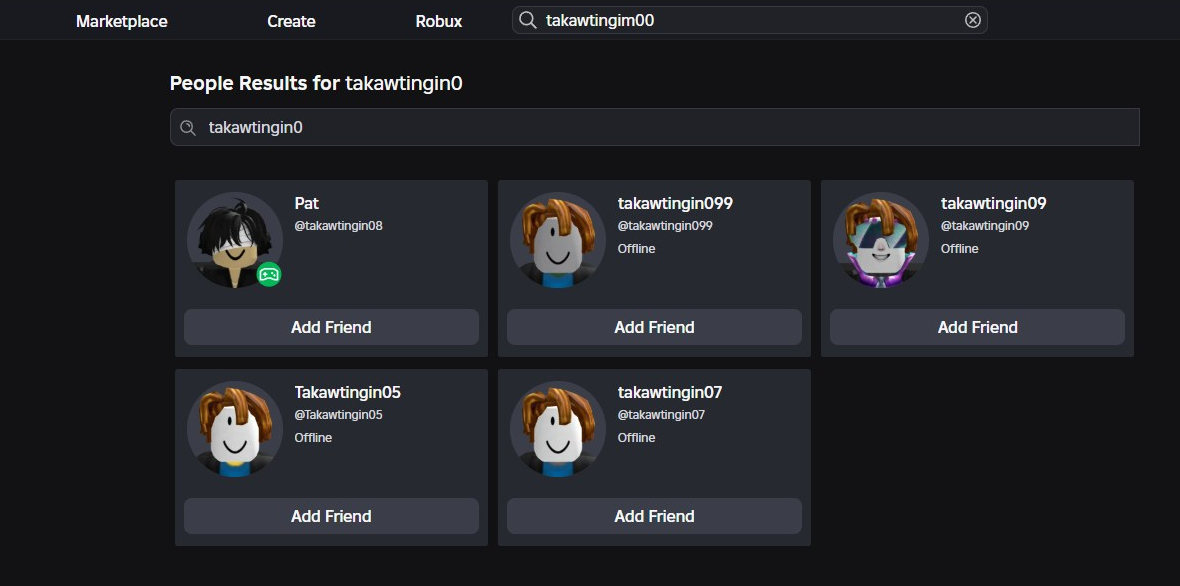Open the Create menu item
This screenshot has height=586, width=1180.
coord(291,21)
